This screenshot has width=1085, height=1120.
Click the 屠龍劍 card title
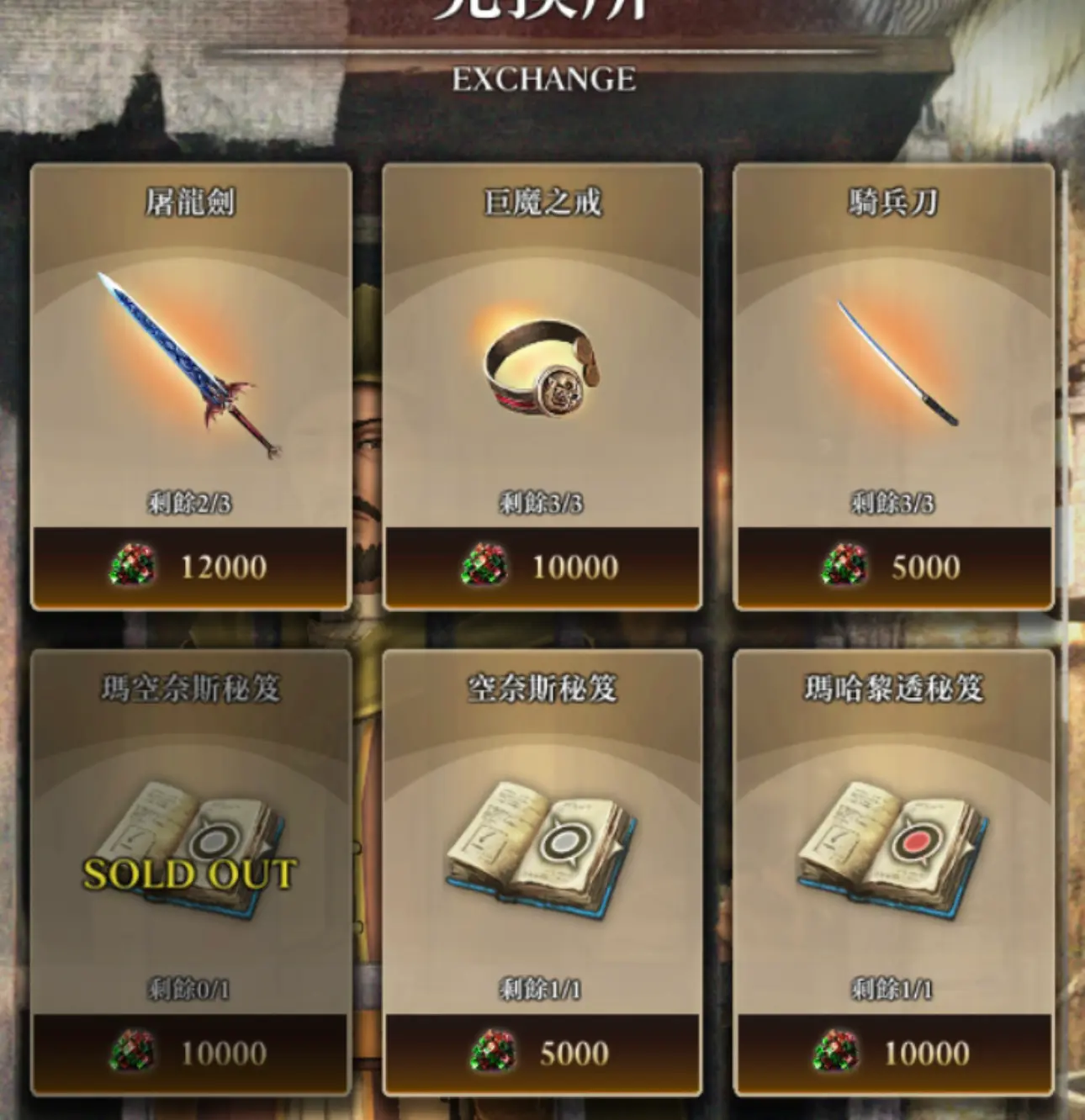pyautogui.click(x=190, y=203)
